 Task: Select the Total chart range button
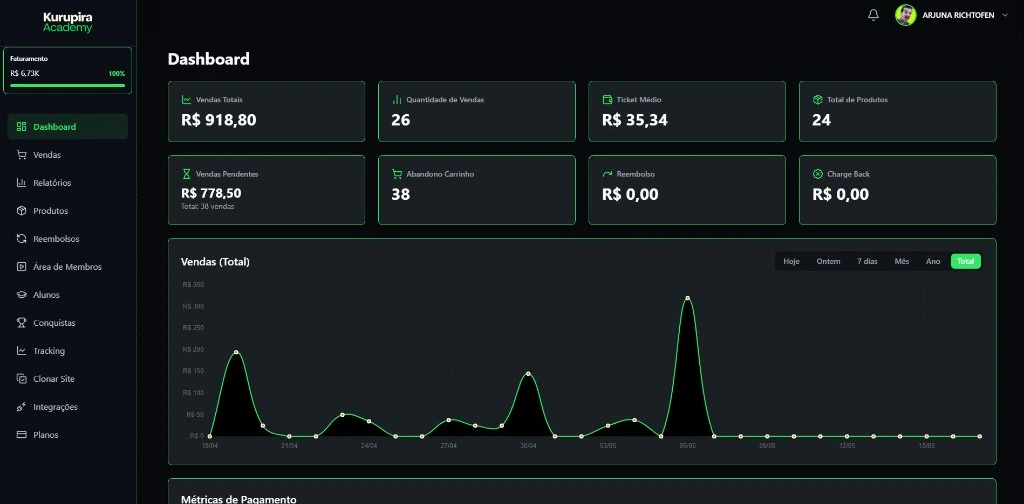[966, 261]
